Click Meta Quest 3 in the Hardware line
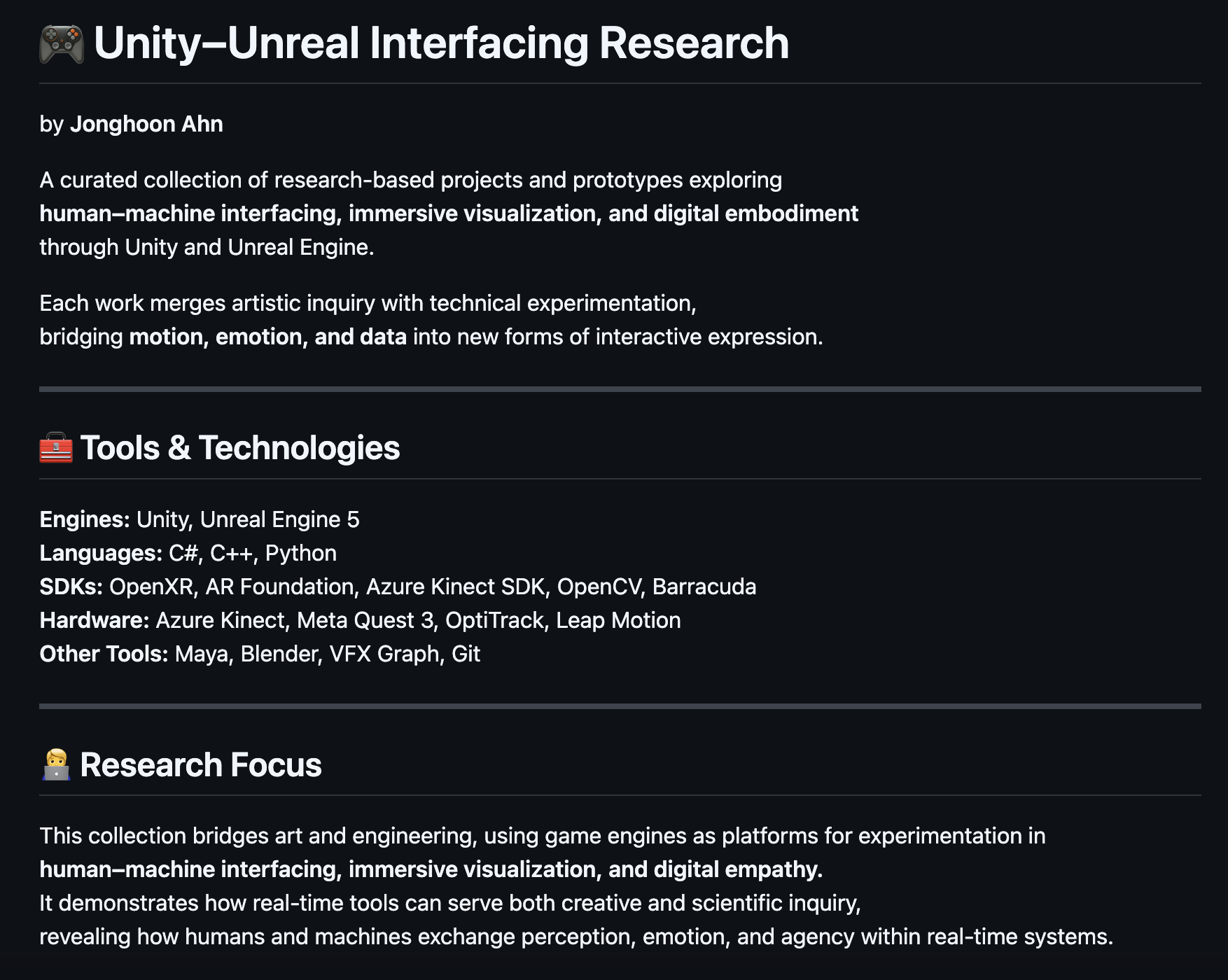The height and width of the screenshot is (980, 1228). click(x=365, y=620)
